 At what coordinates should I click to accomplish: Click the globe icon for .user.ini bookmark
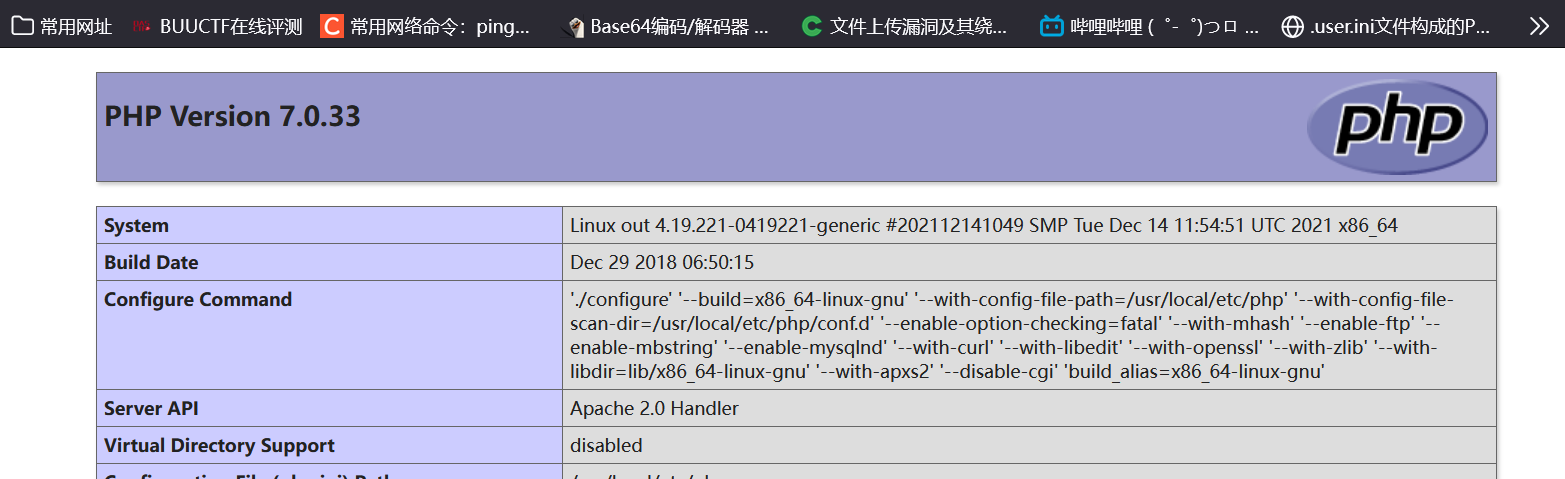point(1292,26)
